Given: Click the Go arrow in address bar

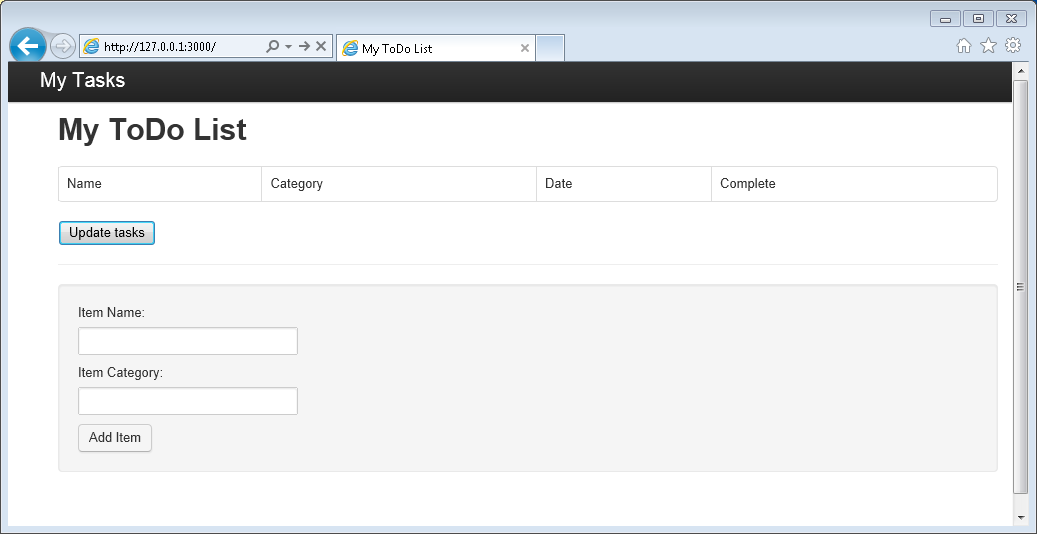Looking at the screenshot, I should [304, 46].
